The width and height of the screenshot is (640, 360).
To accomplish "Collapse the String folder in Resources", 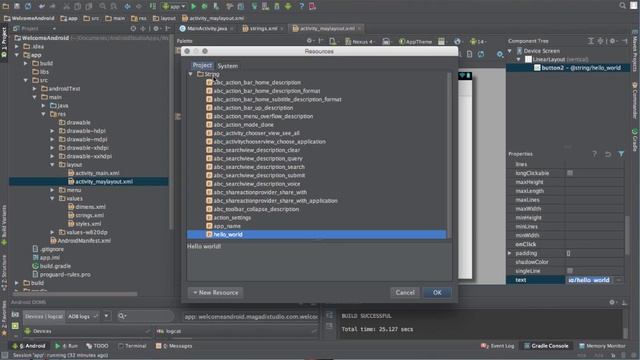I will tap(191, 74).
